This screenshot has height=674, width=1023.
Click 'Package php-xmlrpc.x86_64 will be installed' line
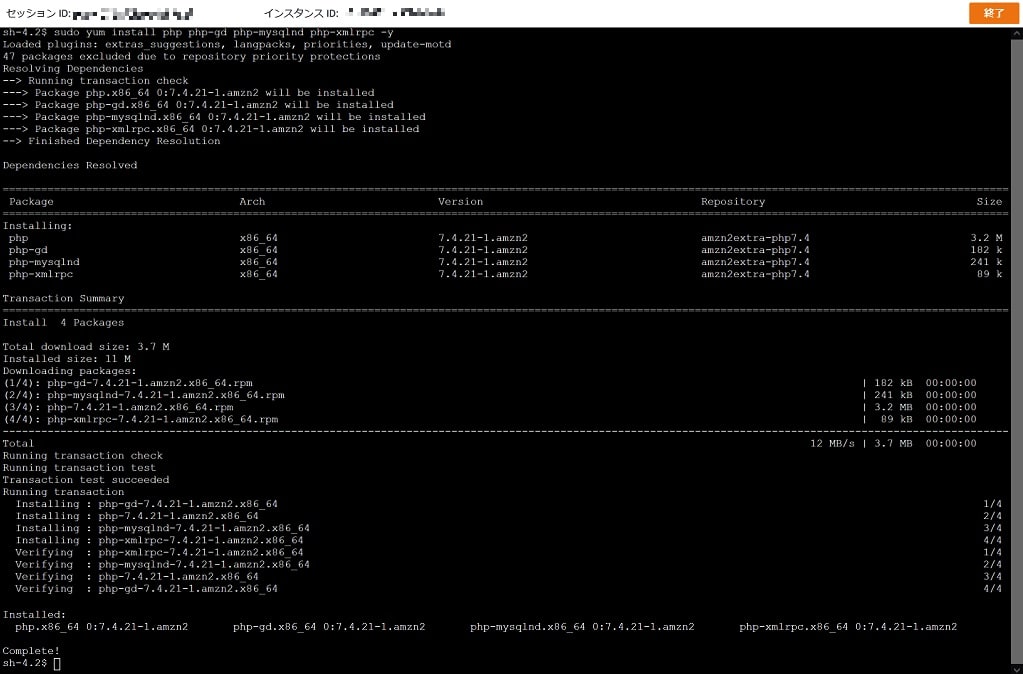211,129
